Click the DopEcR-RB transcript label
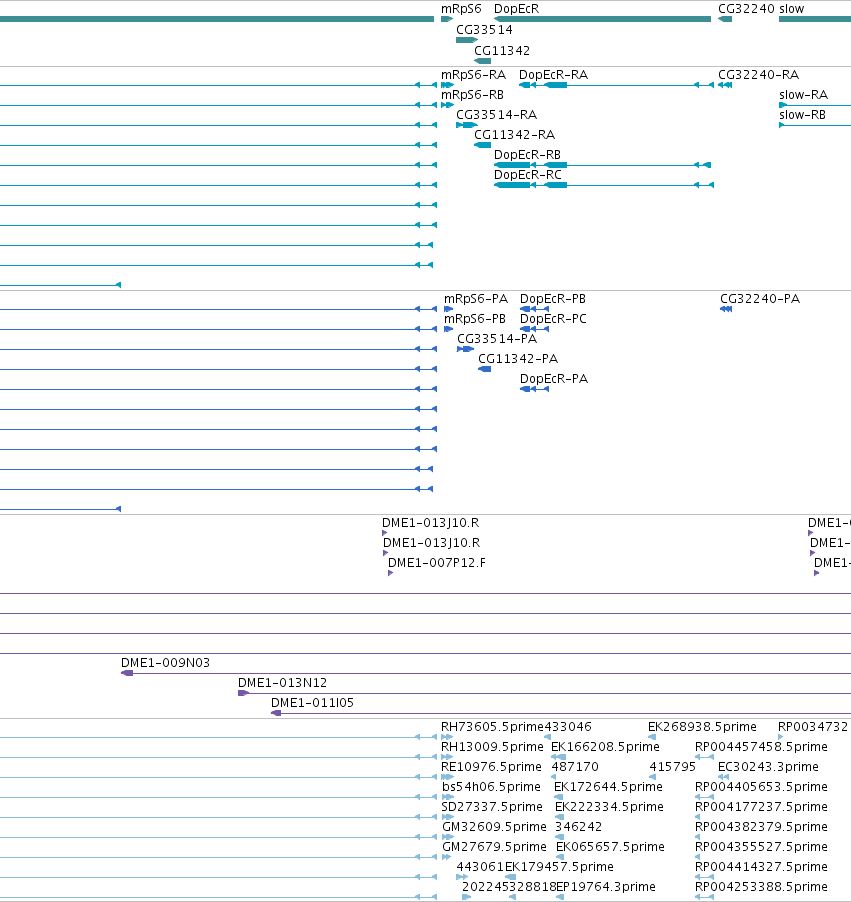This screenshot has width=851, height=902. (x=528, y=155)
